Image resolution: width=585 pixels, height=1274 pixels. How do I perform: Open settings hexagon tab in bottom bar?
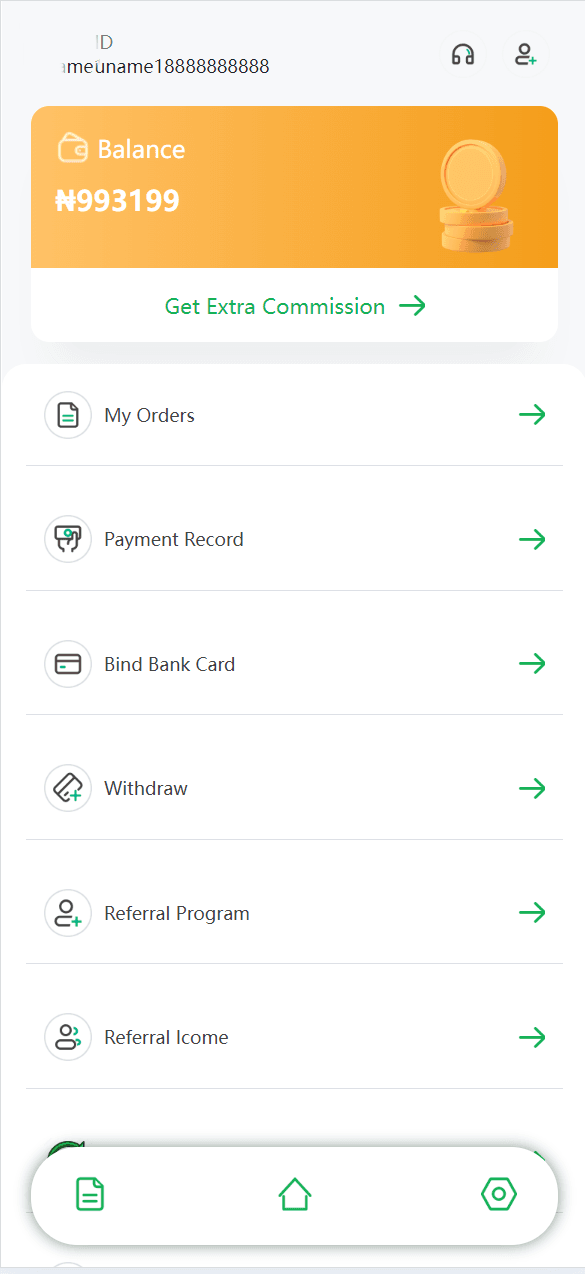pos(499,1194)
